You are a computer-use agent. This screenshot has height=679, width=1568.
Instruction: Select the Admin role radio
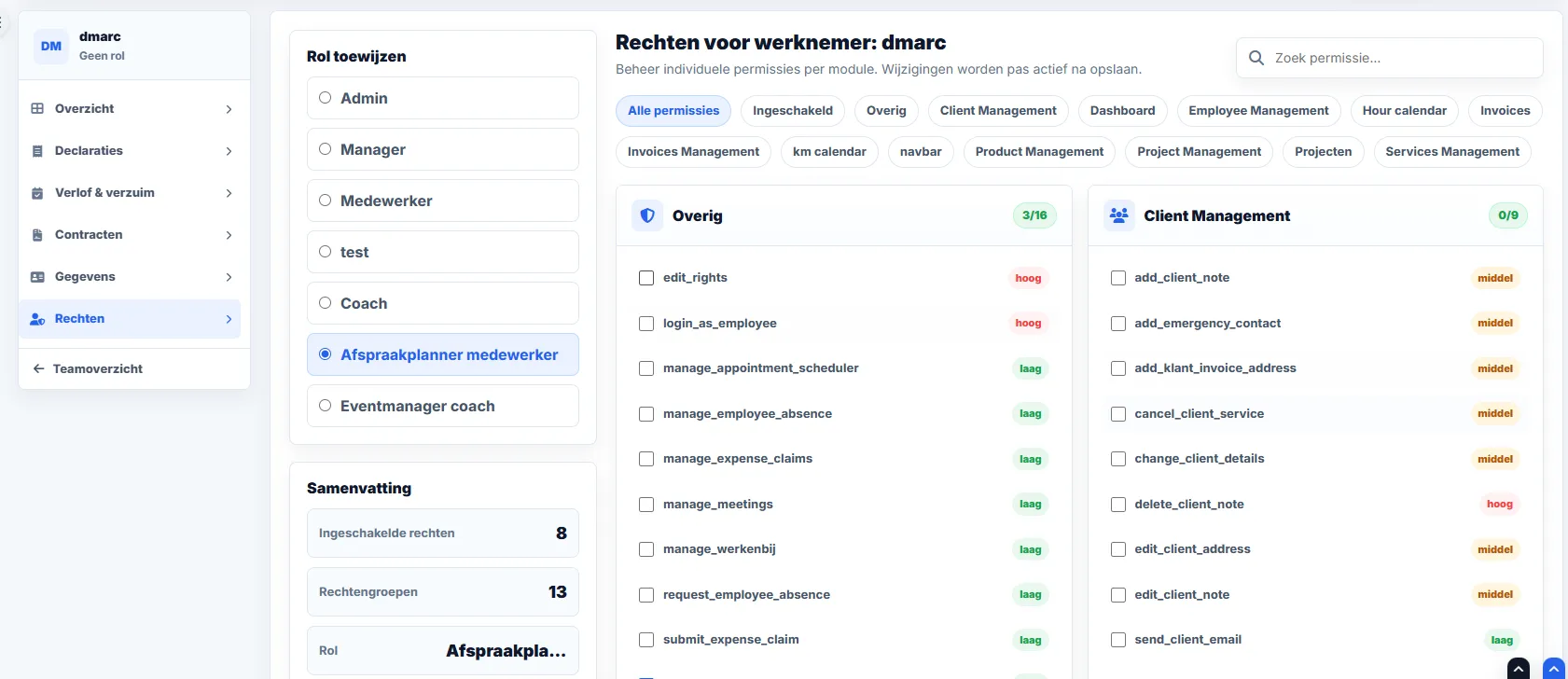pos(326,98)
